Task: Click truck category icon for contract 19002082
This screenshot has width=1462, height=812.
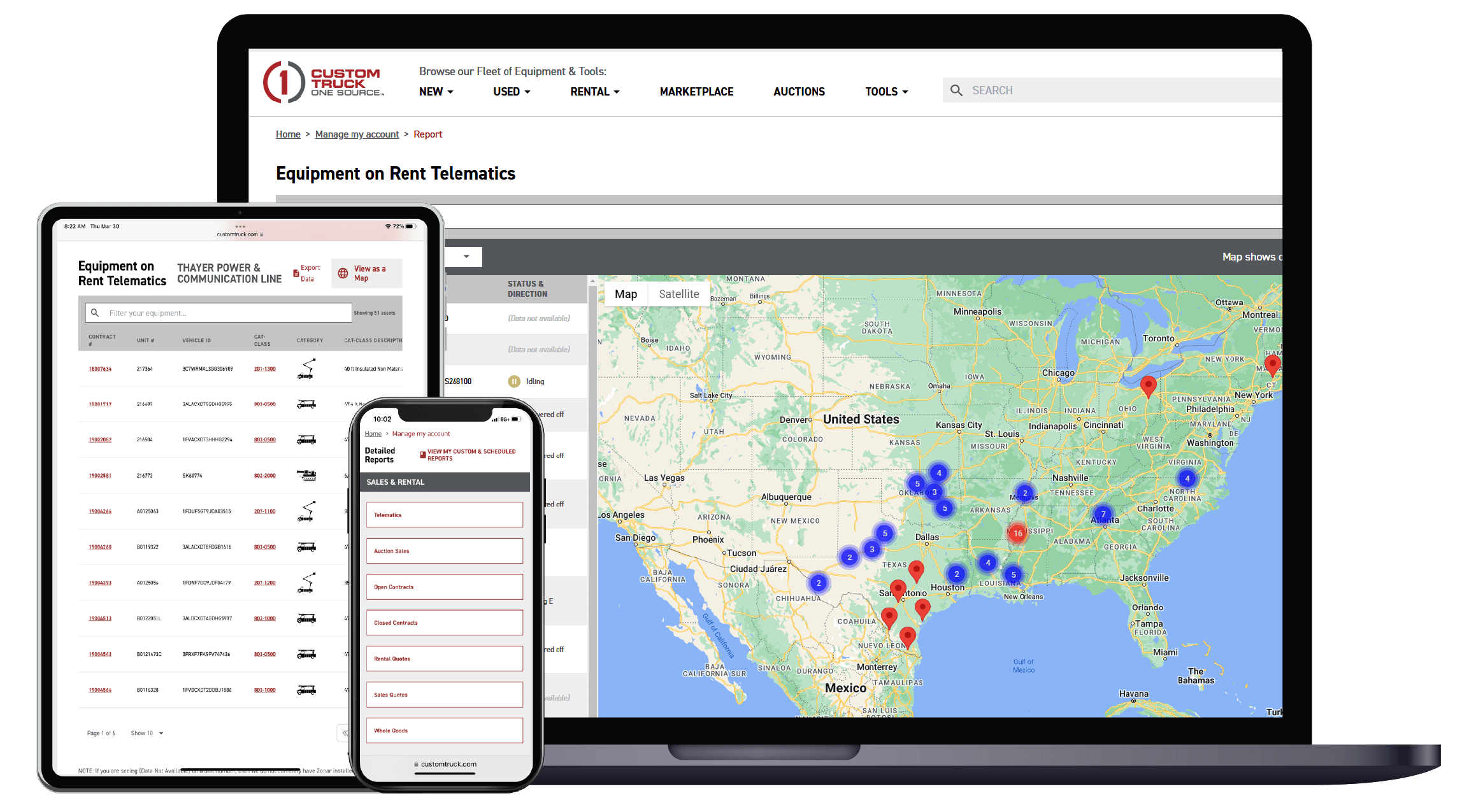Action: click(306, 440)
